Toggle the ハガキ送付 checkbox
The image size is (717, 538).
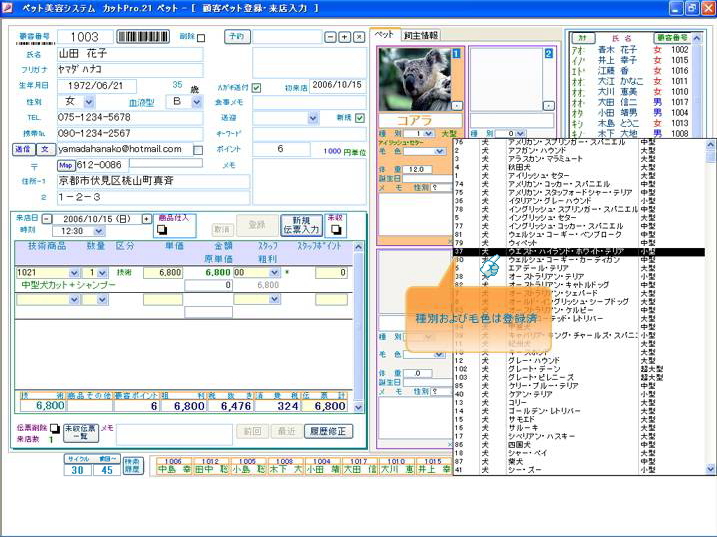point(257,88)
